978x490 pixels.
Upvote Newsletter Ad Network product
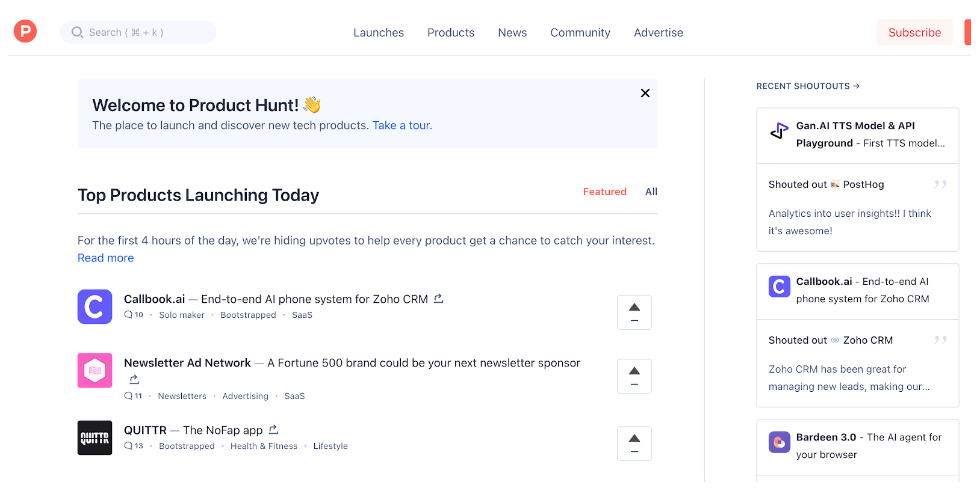point(634,377)
